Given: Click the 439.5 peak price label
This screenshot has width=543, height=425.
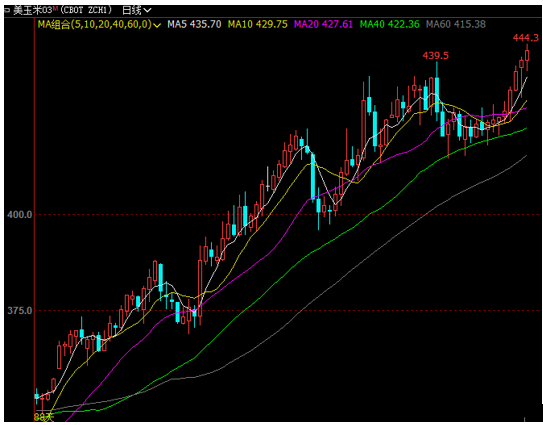Looking at the screenshot, I should click(436, 55).
